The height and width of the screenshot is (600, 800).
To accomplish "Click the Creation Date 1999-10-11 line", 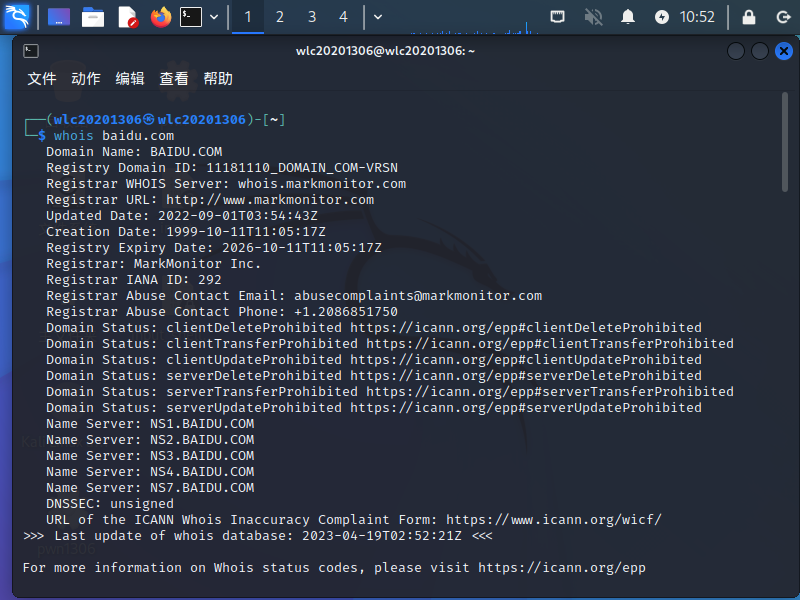I will [x=186, y=232].
